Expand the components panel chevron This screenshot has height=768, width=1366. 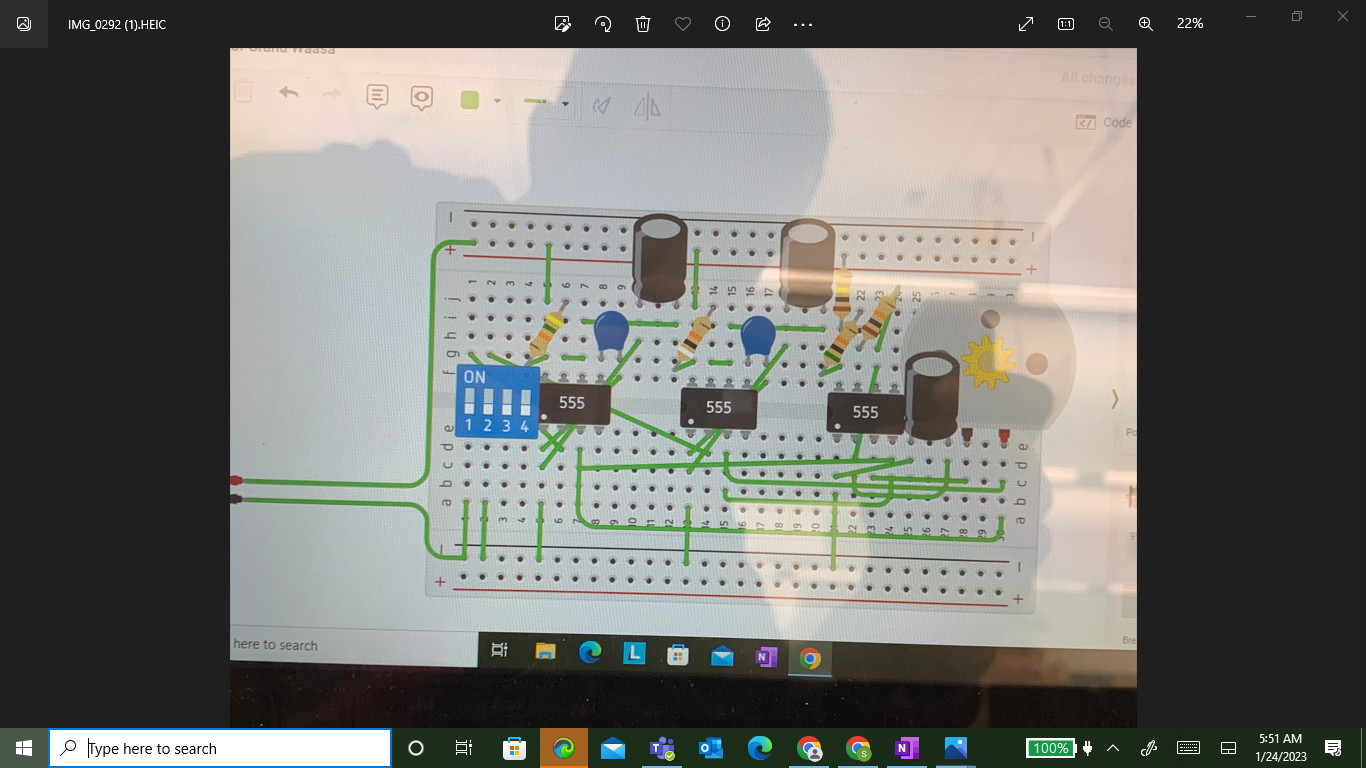pyautogui.click(x=1114, y=399)
